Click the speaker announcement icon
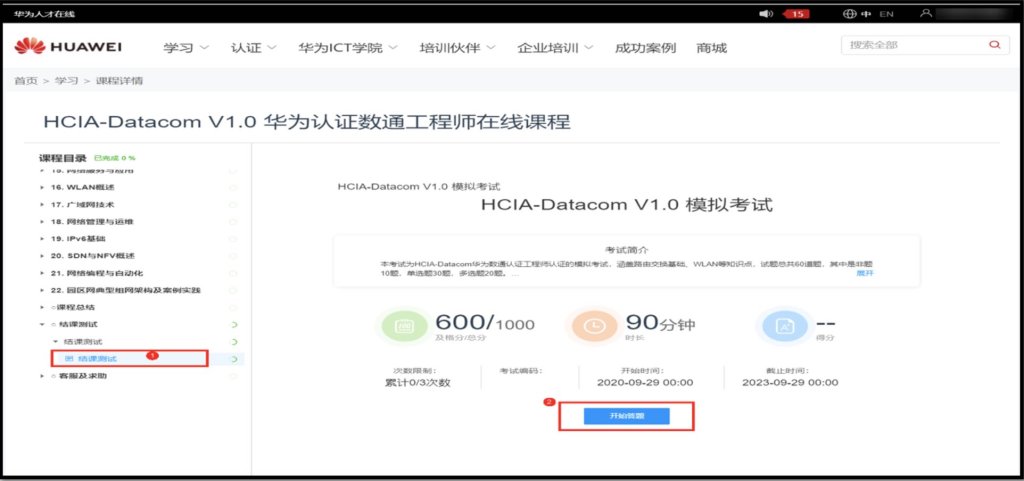The width and height of the screenshot is (1024, 481). 766,14
